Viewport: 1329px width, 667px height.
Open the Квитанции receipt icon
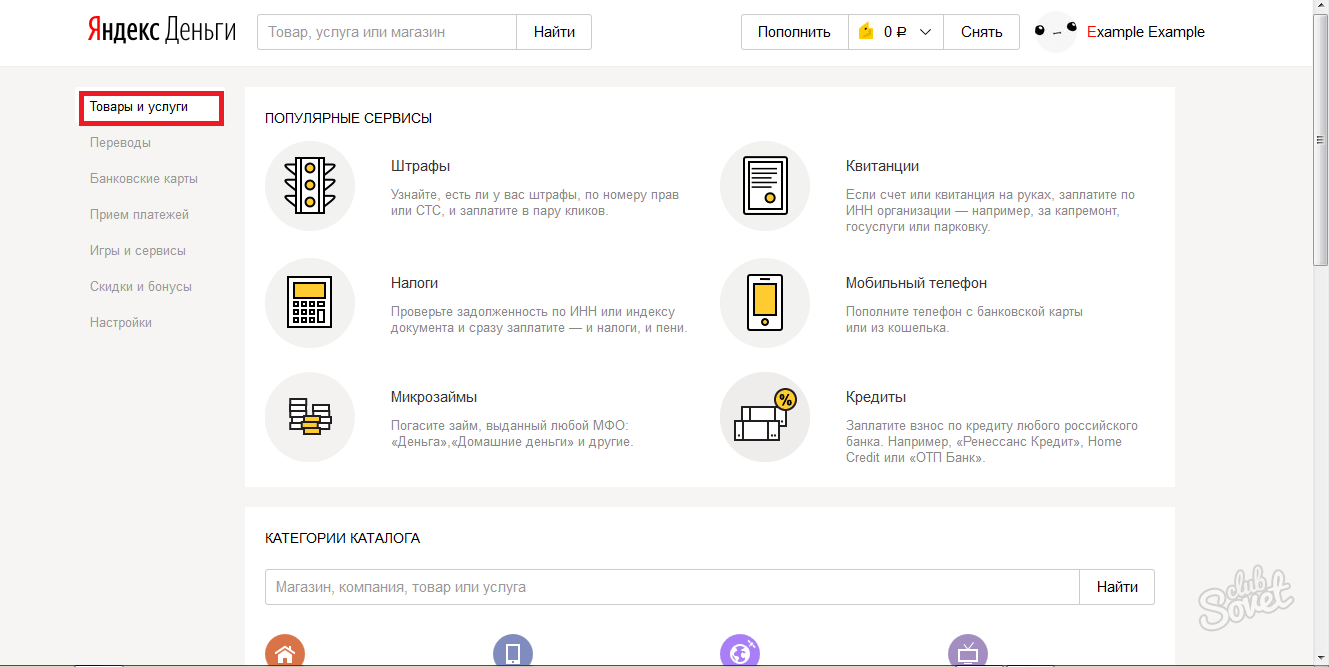point(765,186)
